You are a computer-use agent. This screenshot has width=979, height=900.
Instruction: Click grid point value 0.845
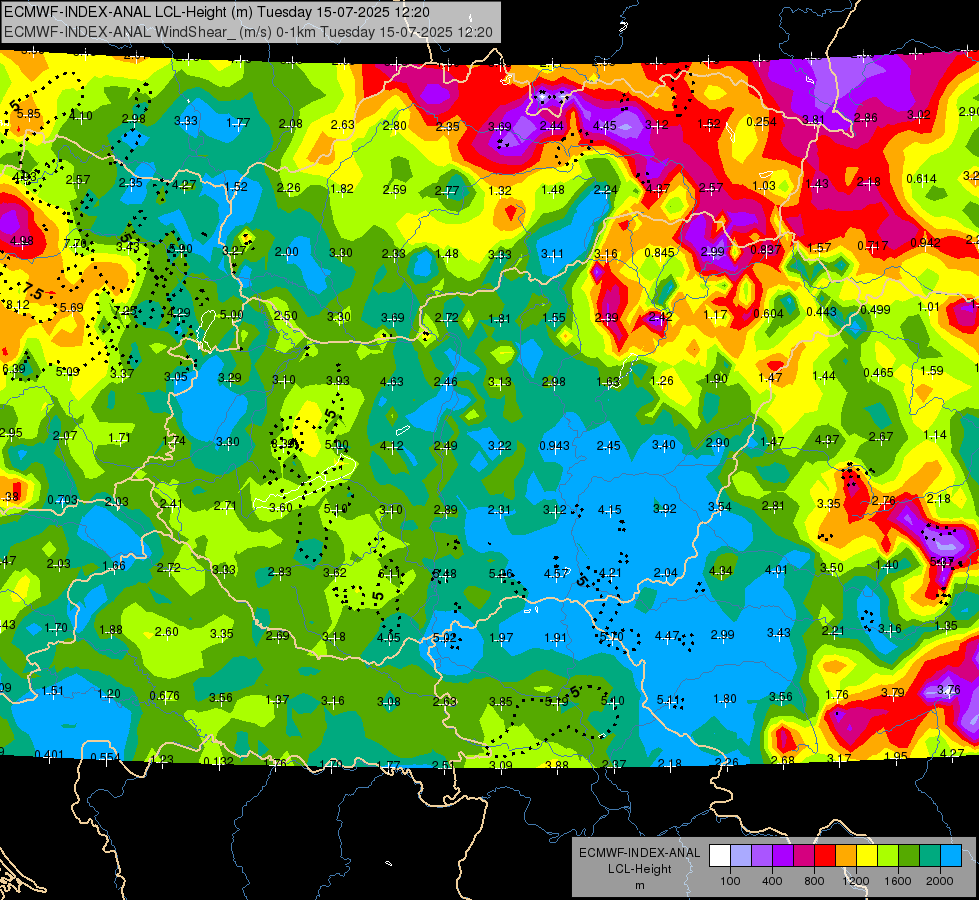[659, 252]
